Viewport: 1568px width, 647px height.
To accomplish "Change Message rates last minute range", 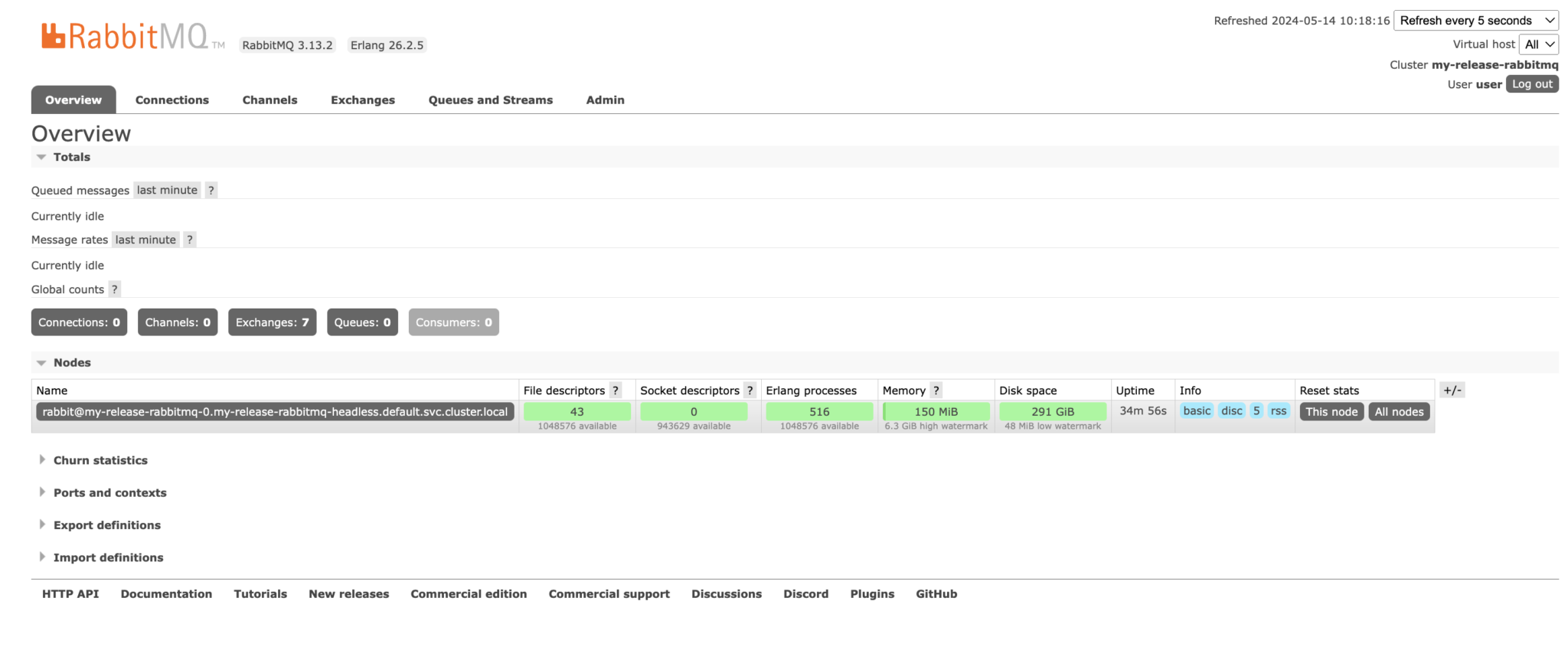I will tap(145, 240).
